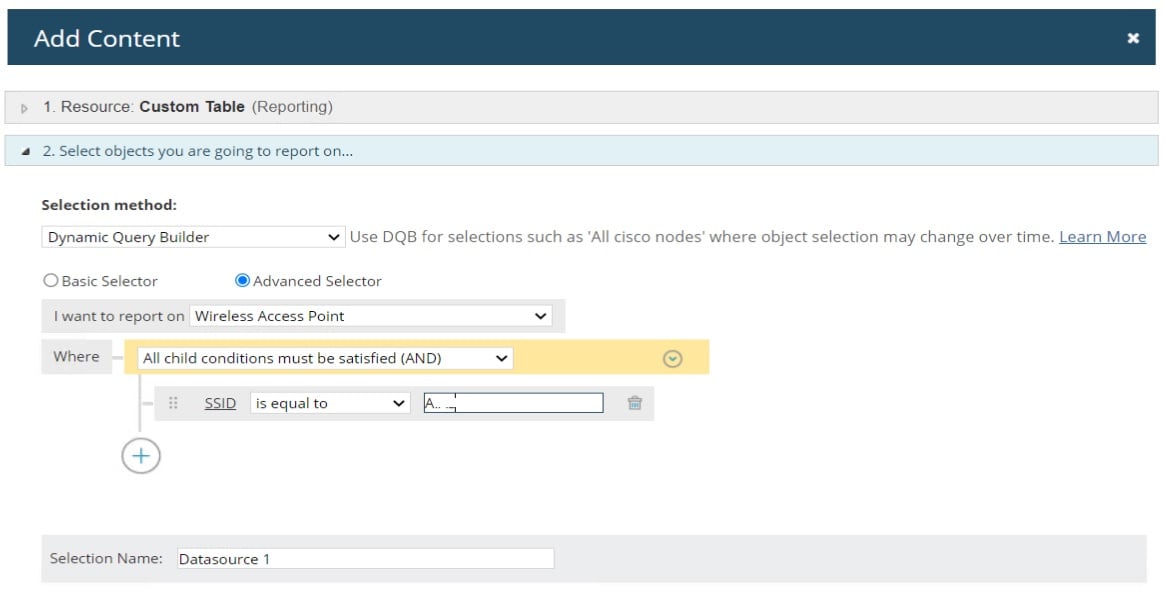Open the AND child conditions dropdown
The height and width of the screenshot is (594, 1165).
(325, 358)
